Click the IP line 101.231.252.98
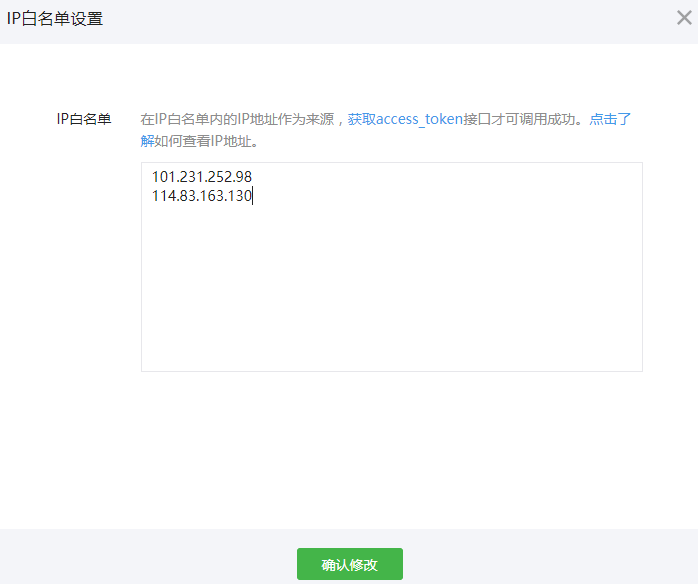The height and width of the screenshot is (584, 698). pos(202,177)
